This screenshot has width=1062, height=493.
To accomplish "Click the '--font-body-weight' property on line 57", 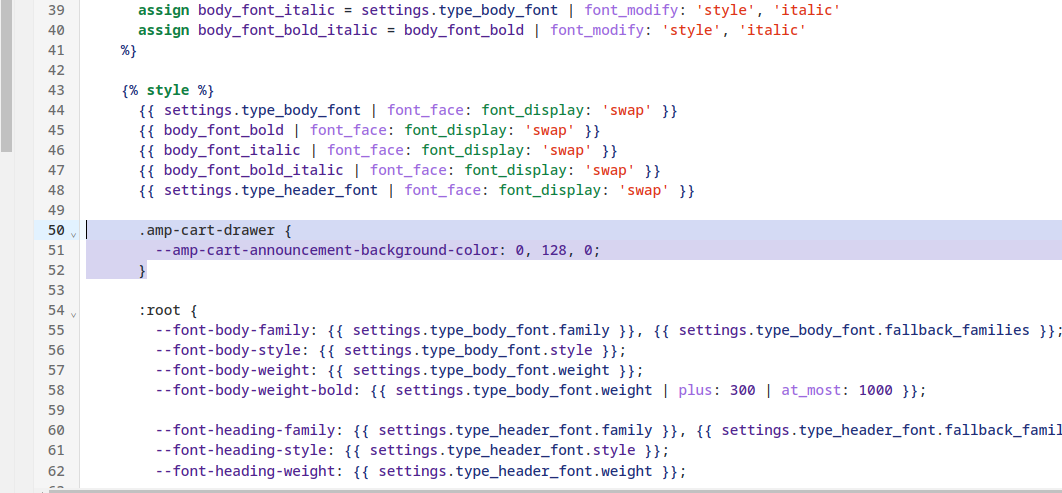I will coord(232,370).
